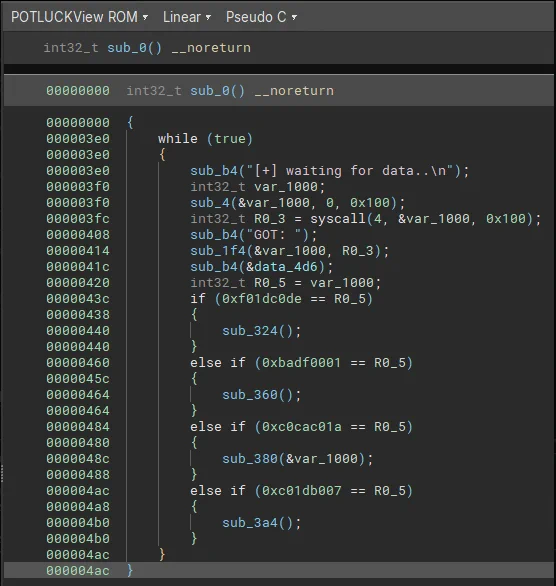This screenshot has width=556, height=586.
Task: Select variable declaration int32_t var_1000
Action: tap(258, 187)
